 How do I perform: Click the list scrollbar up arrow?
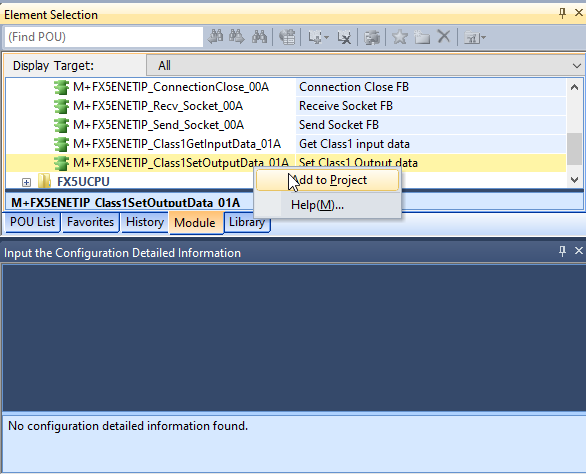574,88
